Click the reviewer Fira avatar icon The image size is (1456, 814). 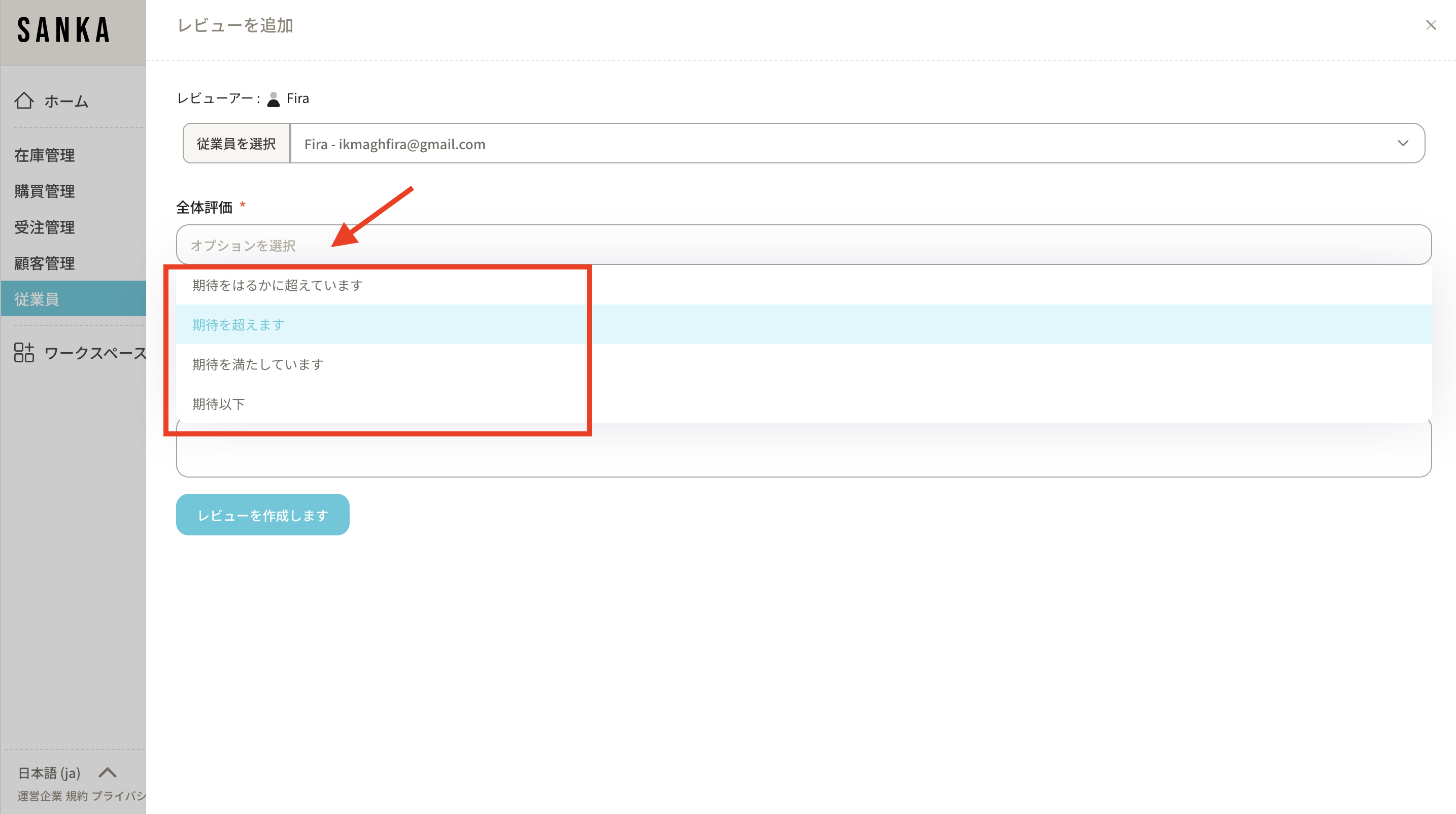[274, 99]
